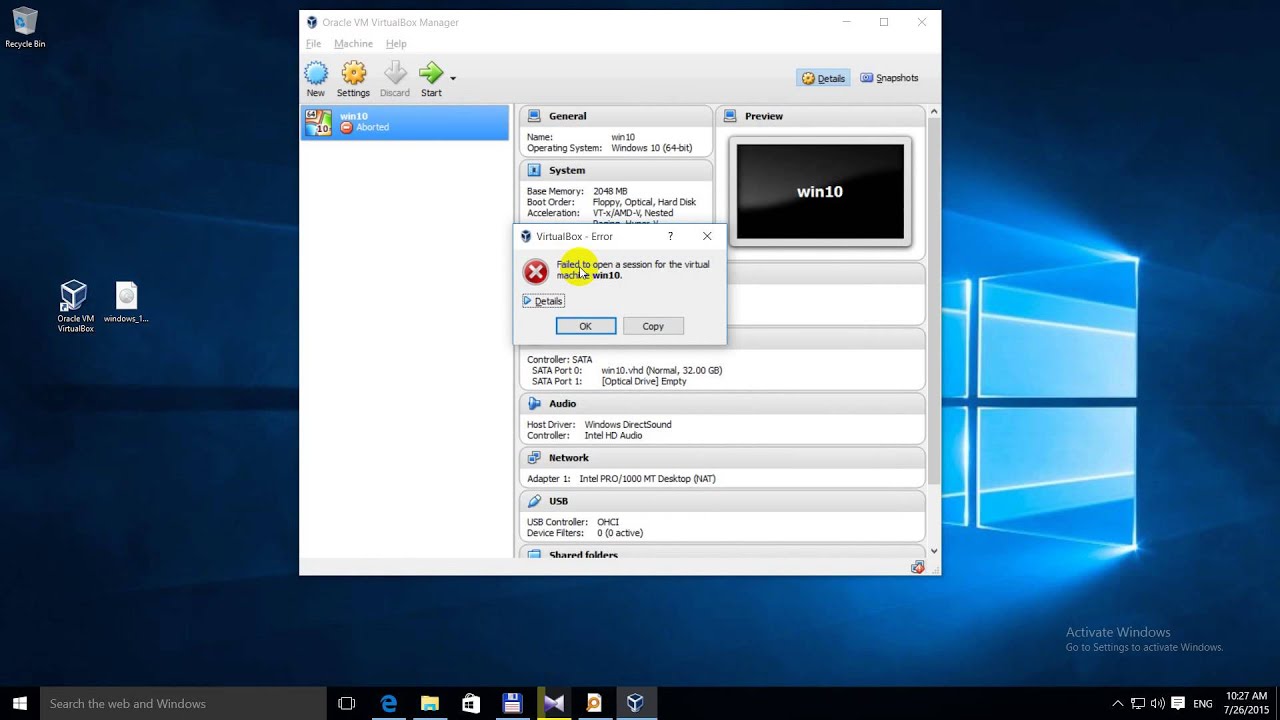Click the USB section header icon

tap(534, 501)
